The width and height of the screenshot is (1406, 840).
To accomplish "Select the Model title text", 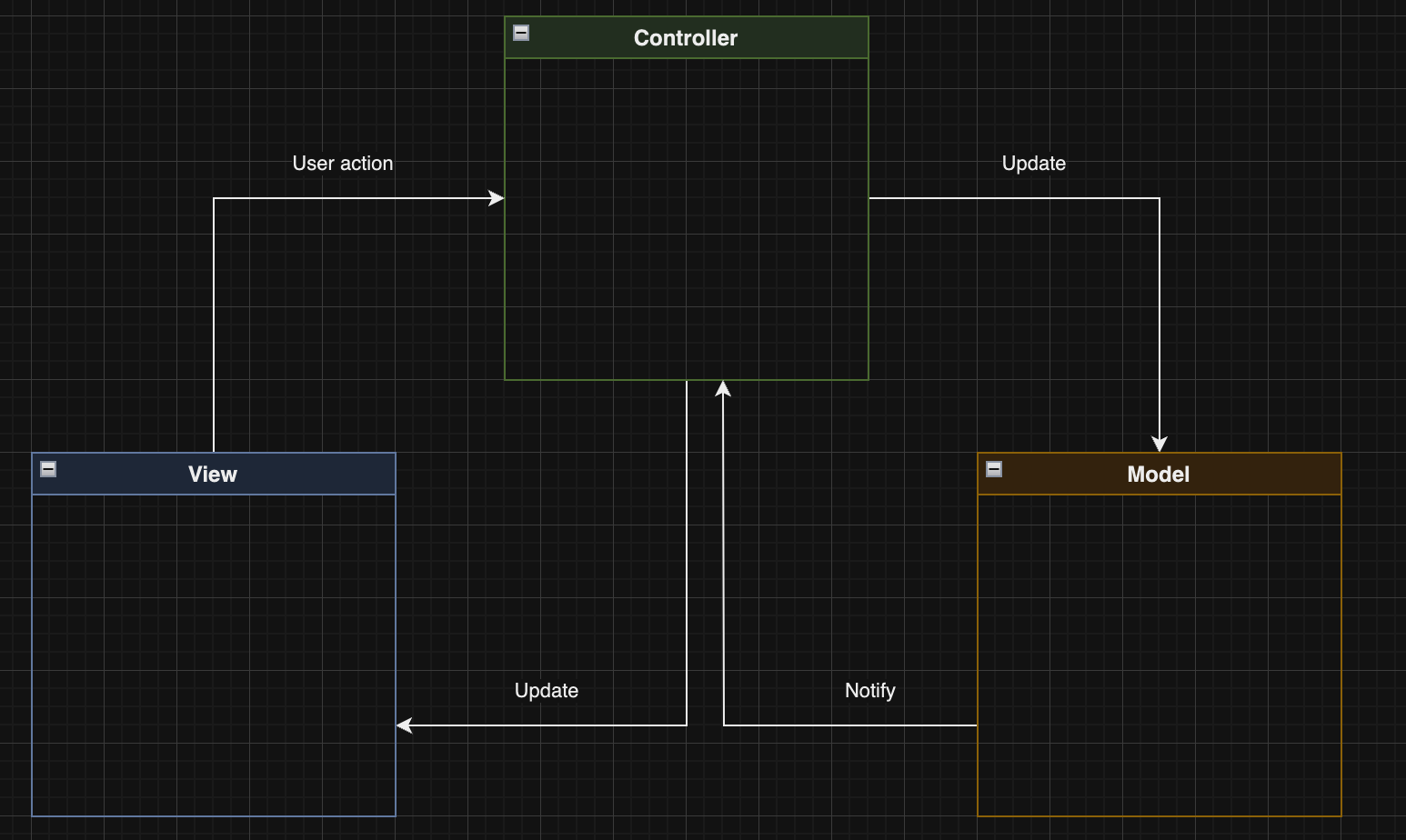I will 1159,475.
